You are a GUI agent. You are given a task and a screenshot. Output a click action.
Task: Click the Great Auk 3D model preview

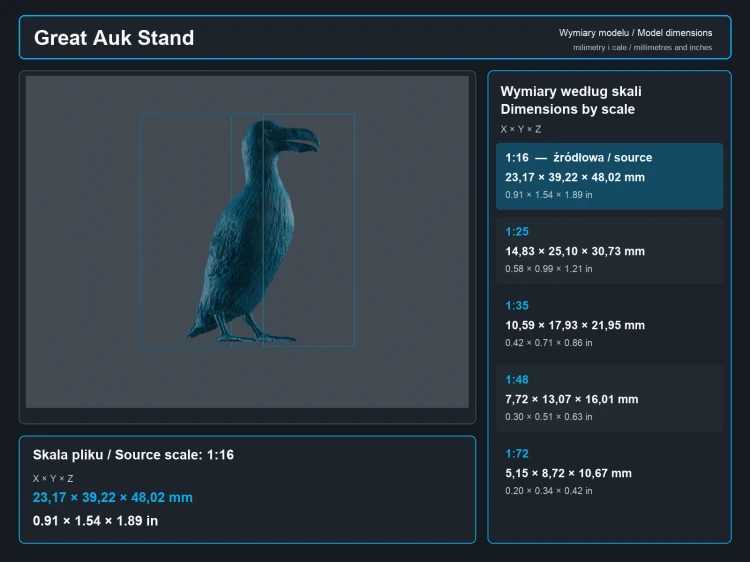[x=247, y=242]
